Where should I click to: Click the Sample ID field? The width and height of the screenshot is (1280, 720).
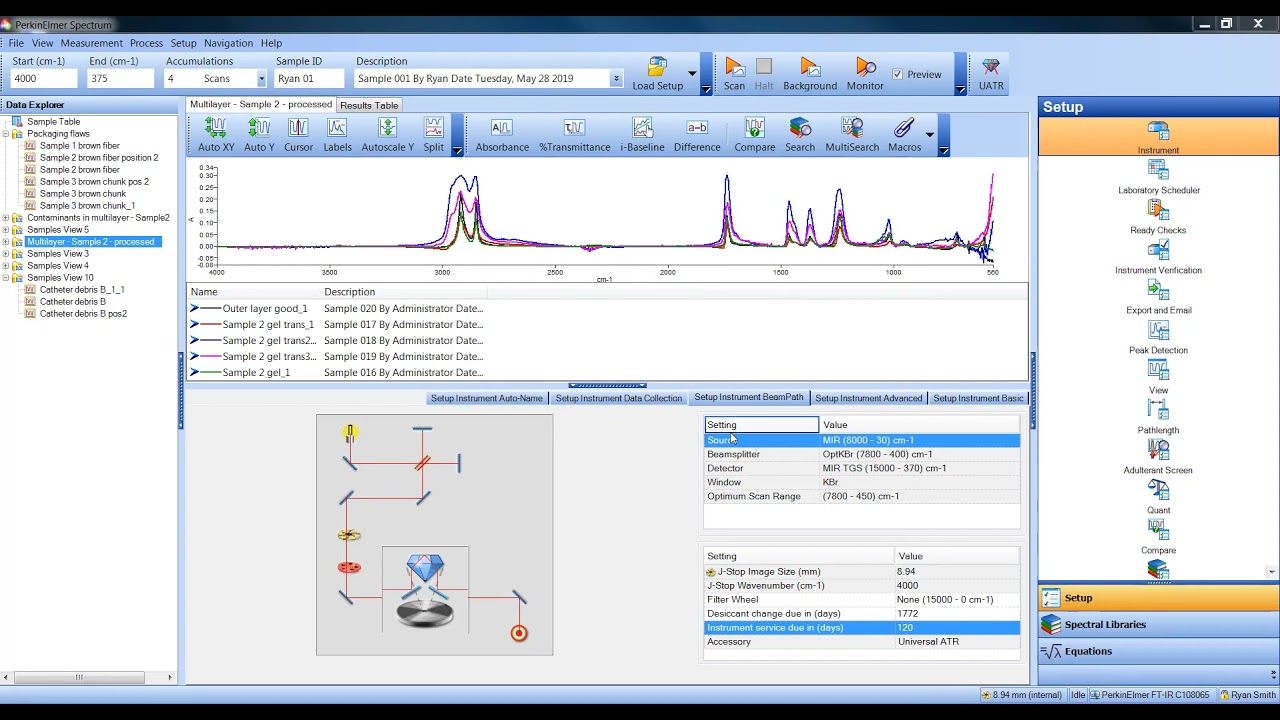309,79
